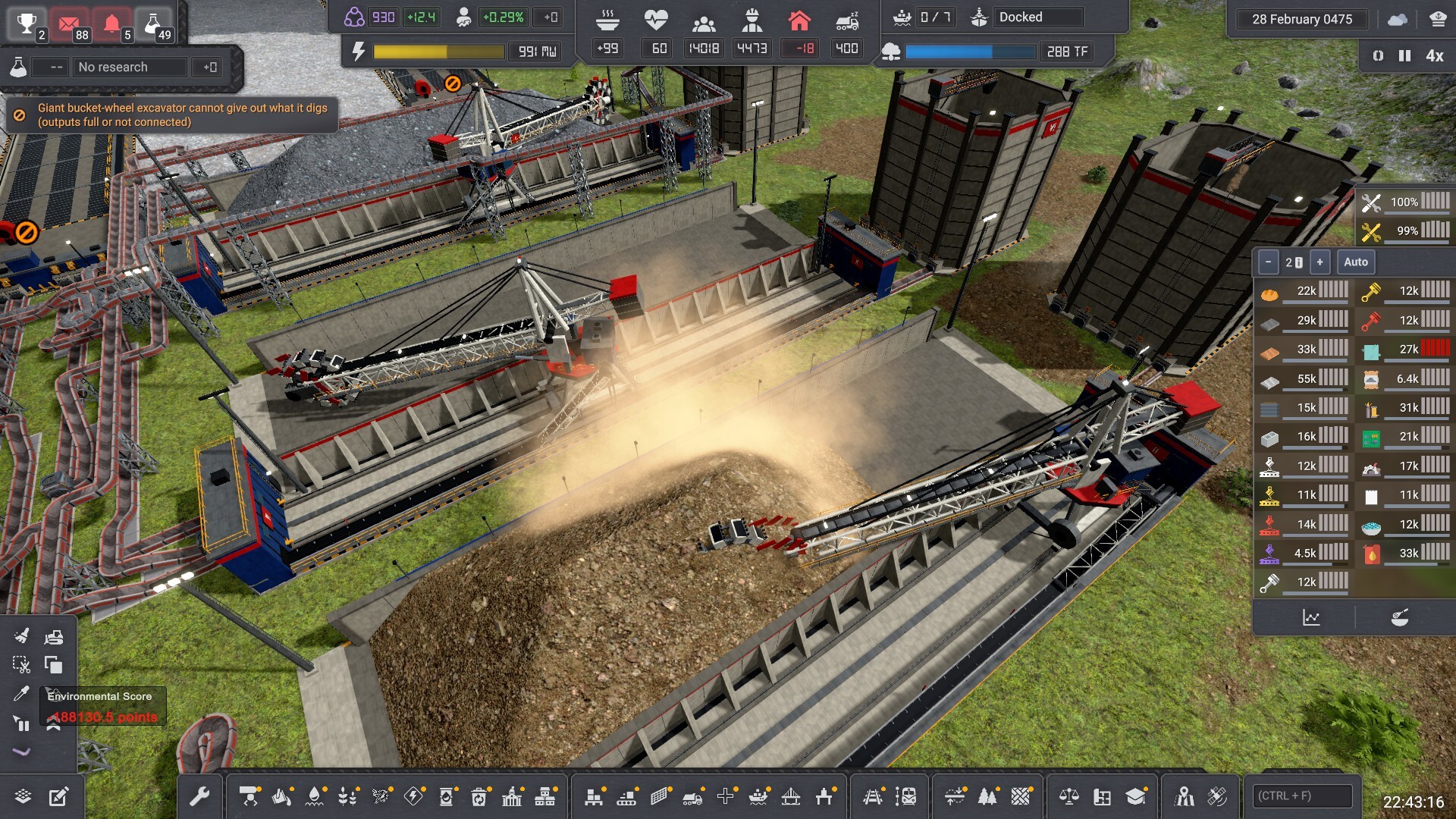1456x819 pixels.
Task: Open the trade balance scales panel
Action: coord(1069,796)
